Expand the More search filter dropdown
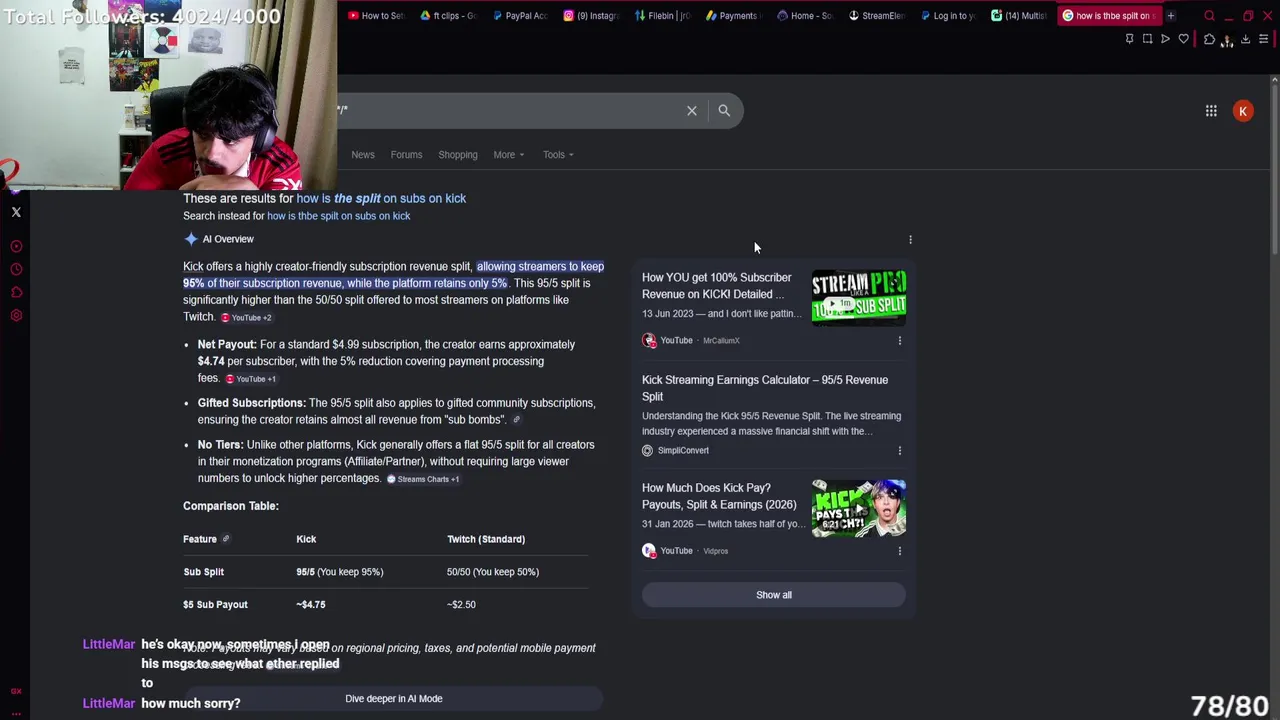Viewport: 1280px width, 720px height. 508,155
